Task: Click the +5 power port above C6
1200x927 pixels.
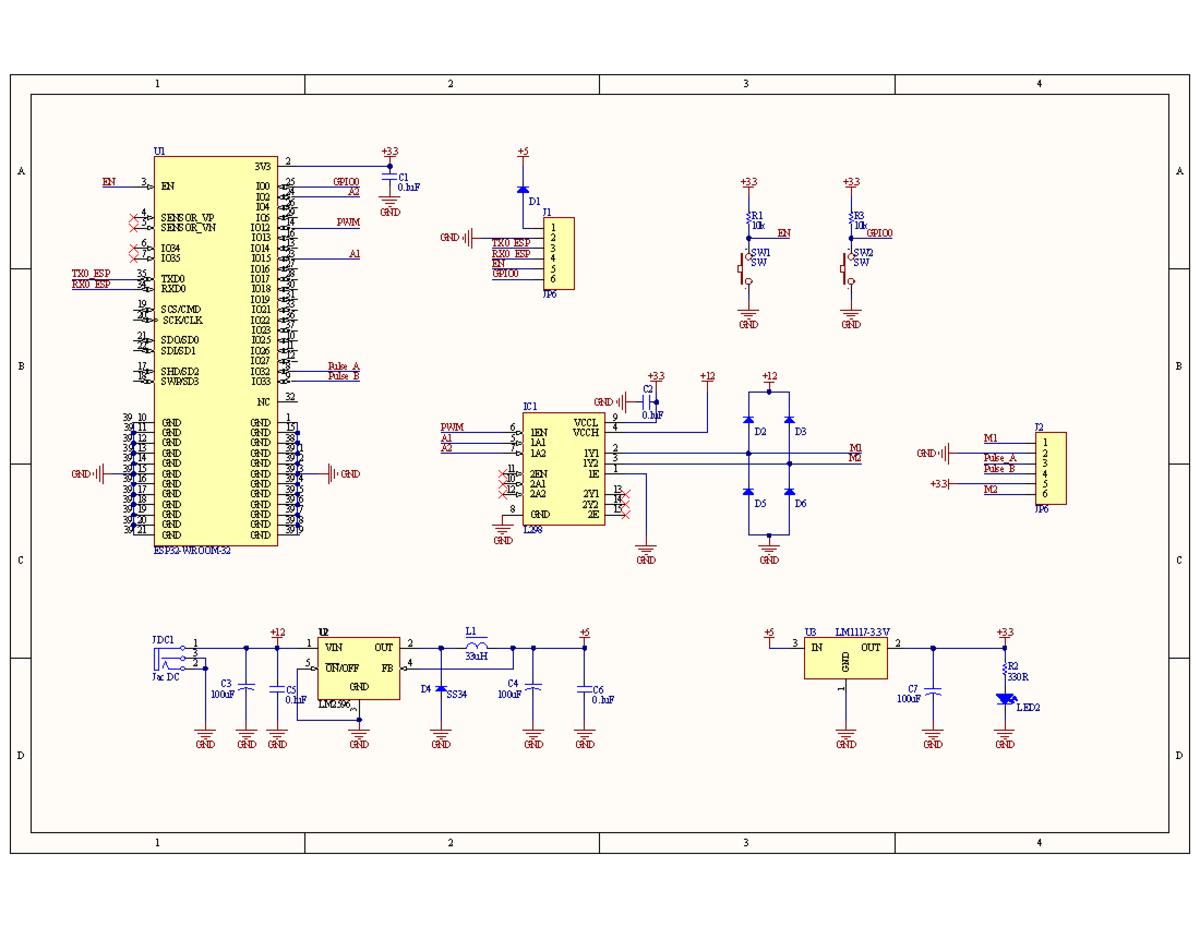Action: [585, 633]
